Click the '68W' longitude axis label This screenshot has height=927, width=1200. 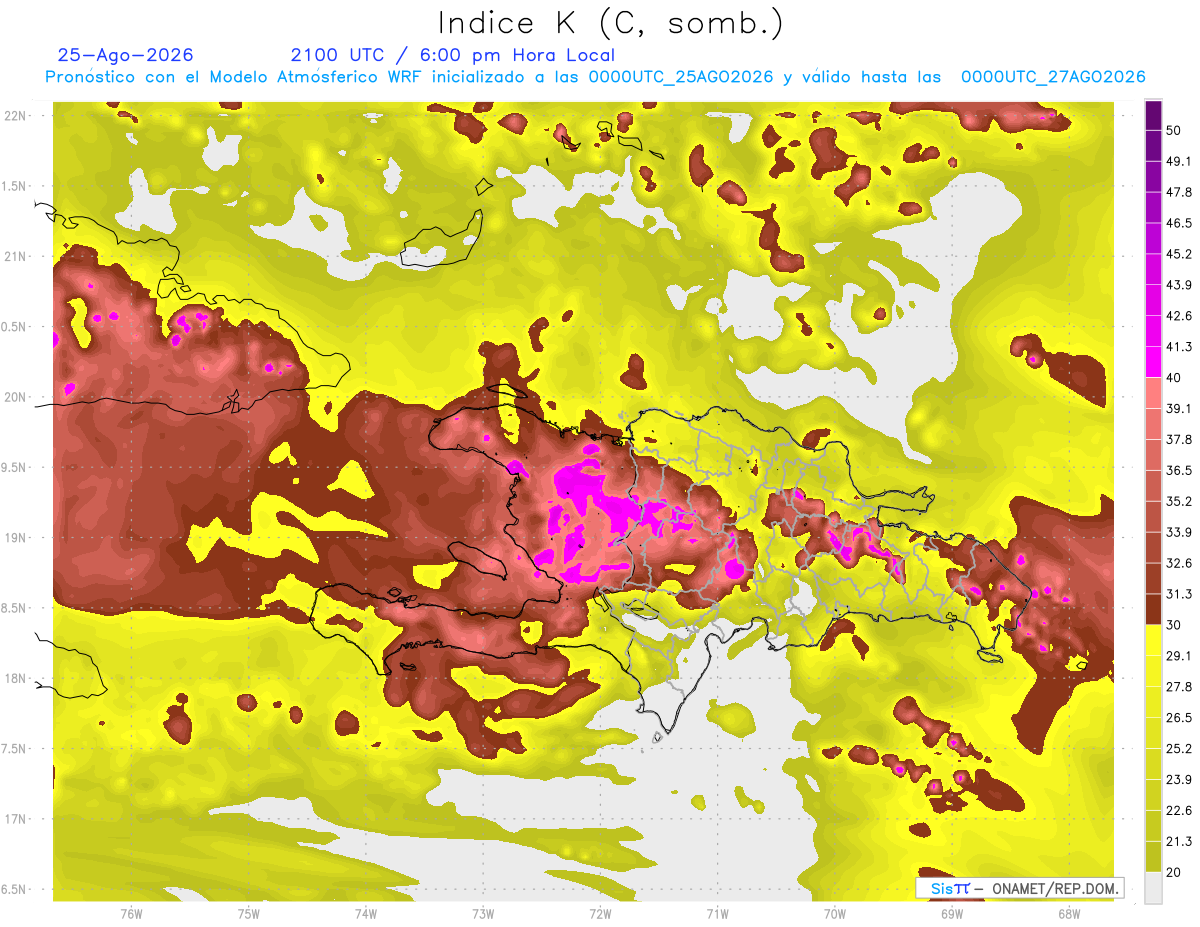[x=1068, y=914]
